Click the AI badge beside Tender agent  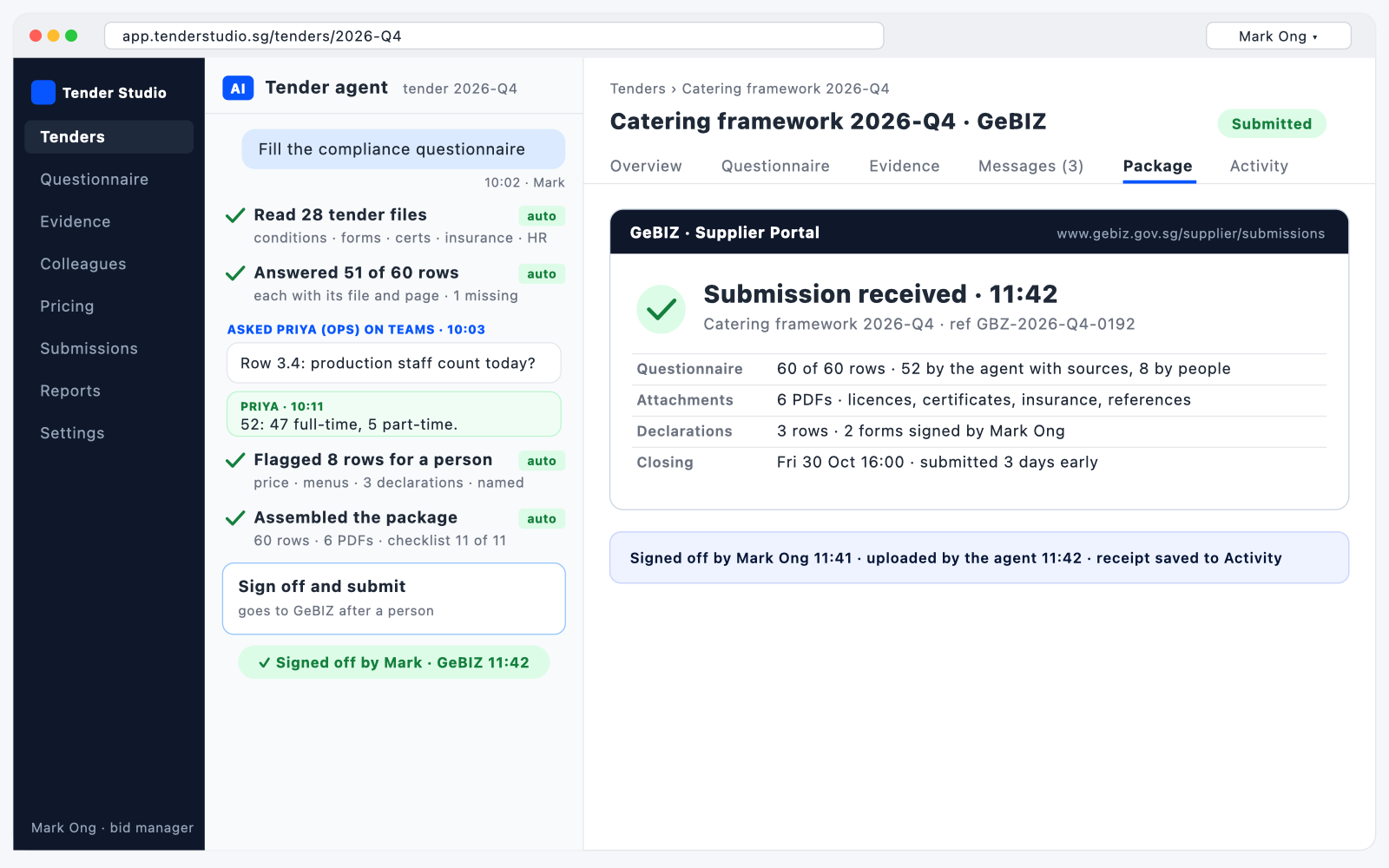(x=238, y=89)
